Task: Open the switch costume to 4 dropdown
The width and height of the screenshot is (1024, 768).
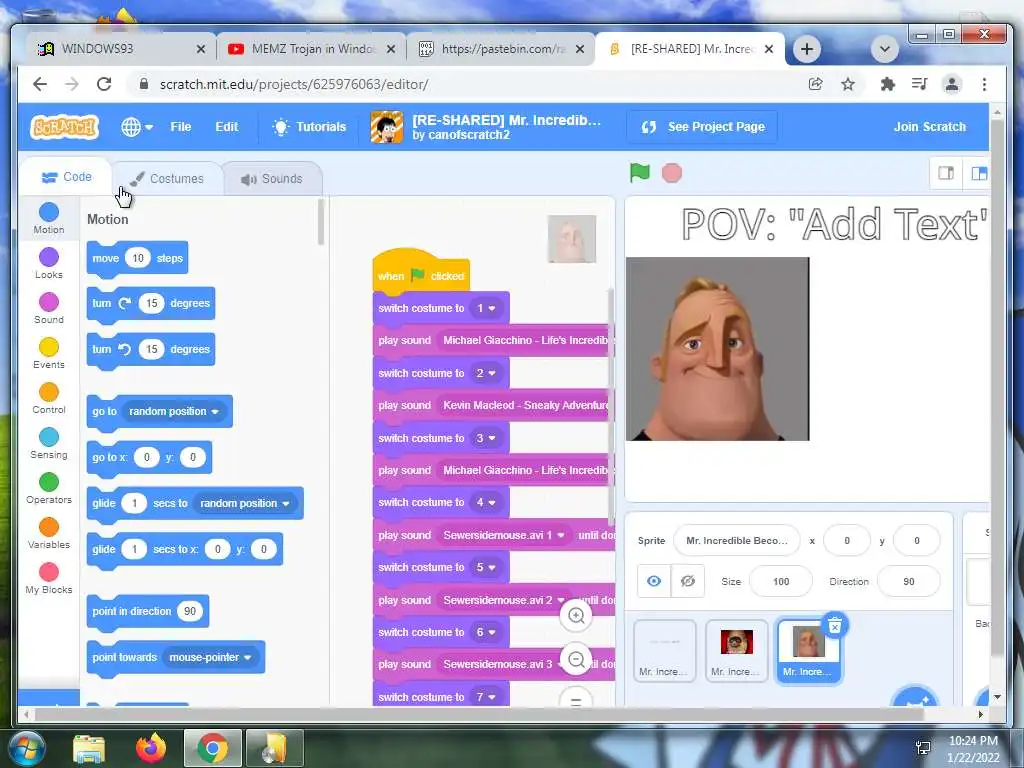Action: (x=486, y=502)
